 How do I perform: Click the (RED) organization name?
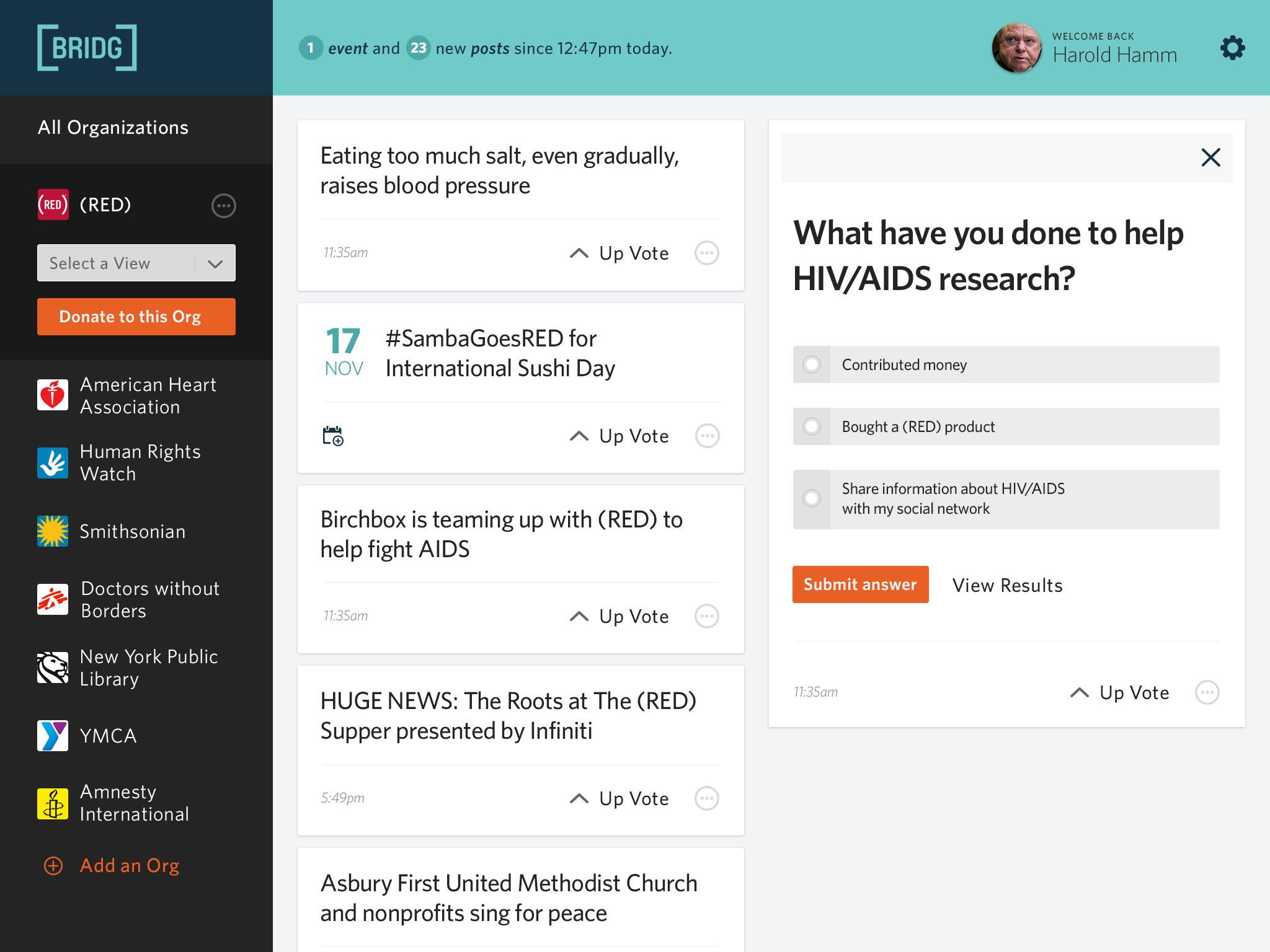pyautogui.click(x=105, y=205)
